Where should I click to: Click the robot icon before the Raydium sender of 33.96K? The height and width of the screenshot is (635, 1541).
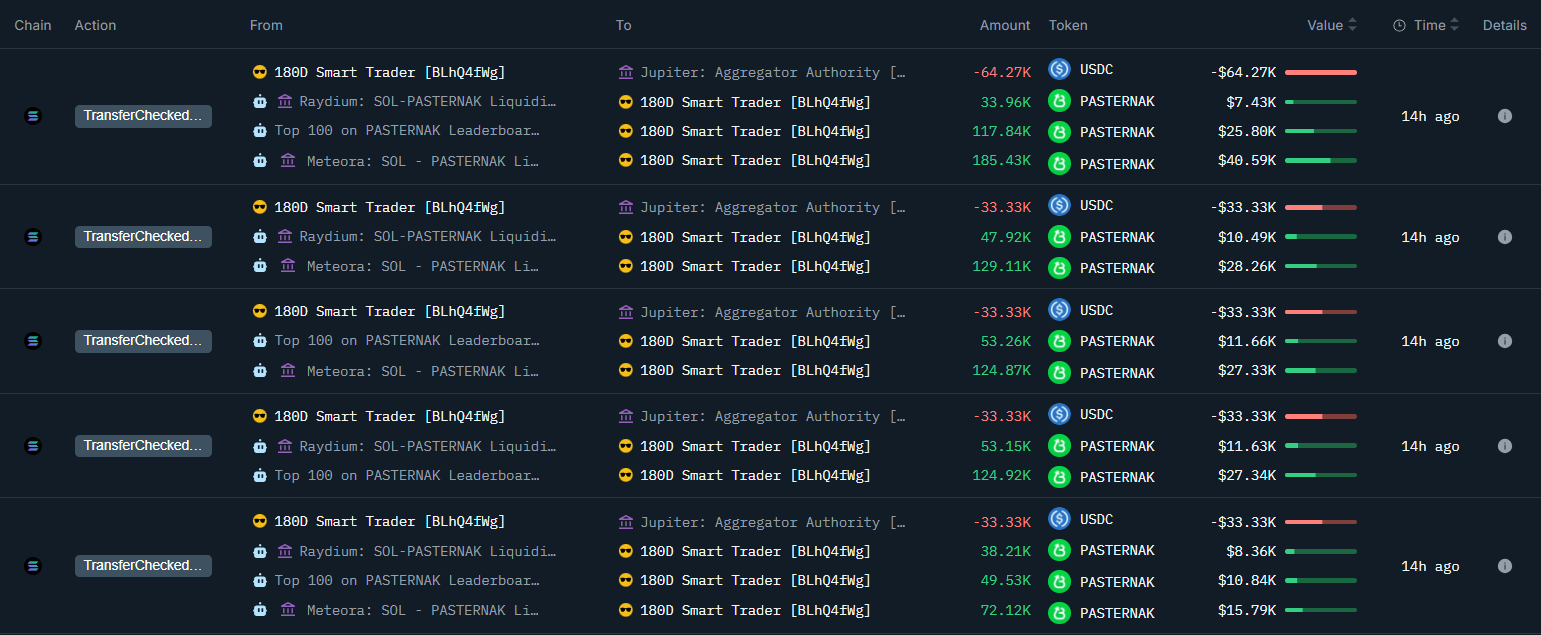pyautogui.click(x=260, y=101)
